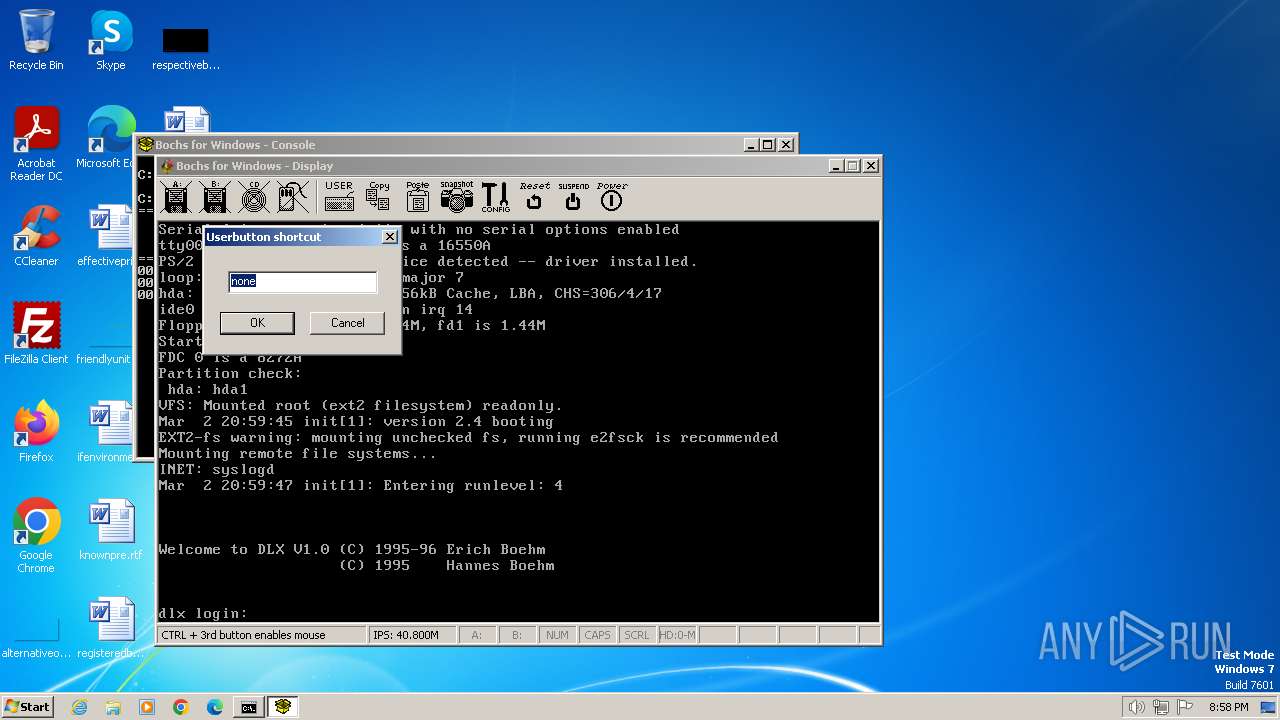Click the NUM indicator in status bar
Viewport: 1280px width, 720px height.
click(x=557, y=635)
